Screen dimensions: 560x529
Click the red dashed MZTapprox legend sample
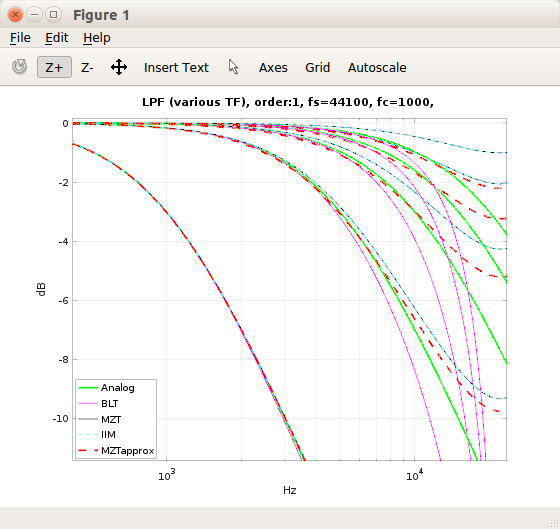tap(88, 451)
